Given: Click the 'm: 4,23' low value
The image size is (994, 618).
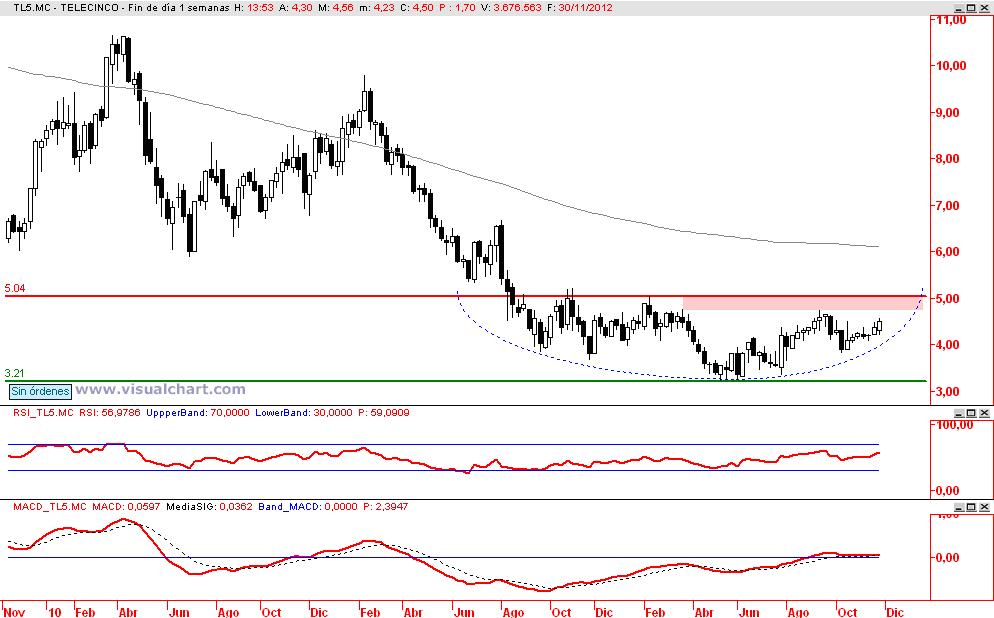Looking at the screenshot, I should click(x=377, y=8).
